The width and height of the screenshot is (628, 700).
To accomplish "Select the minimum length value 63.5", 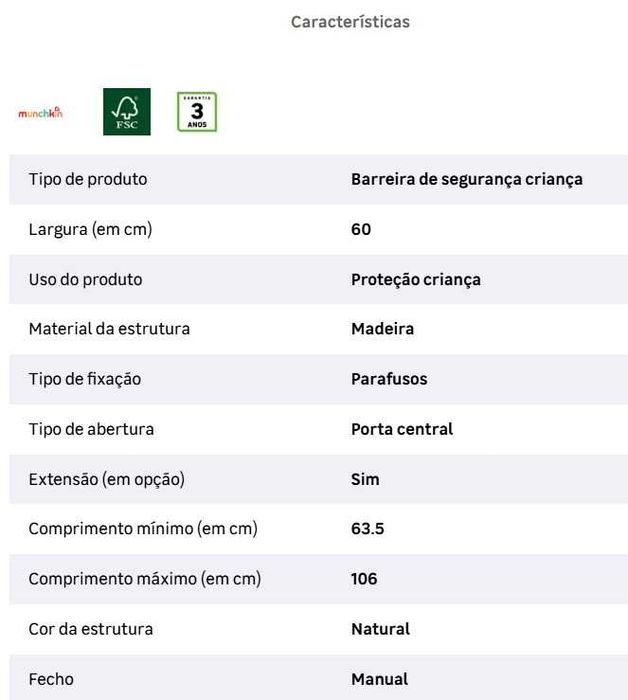I will click(367, 529).
